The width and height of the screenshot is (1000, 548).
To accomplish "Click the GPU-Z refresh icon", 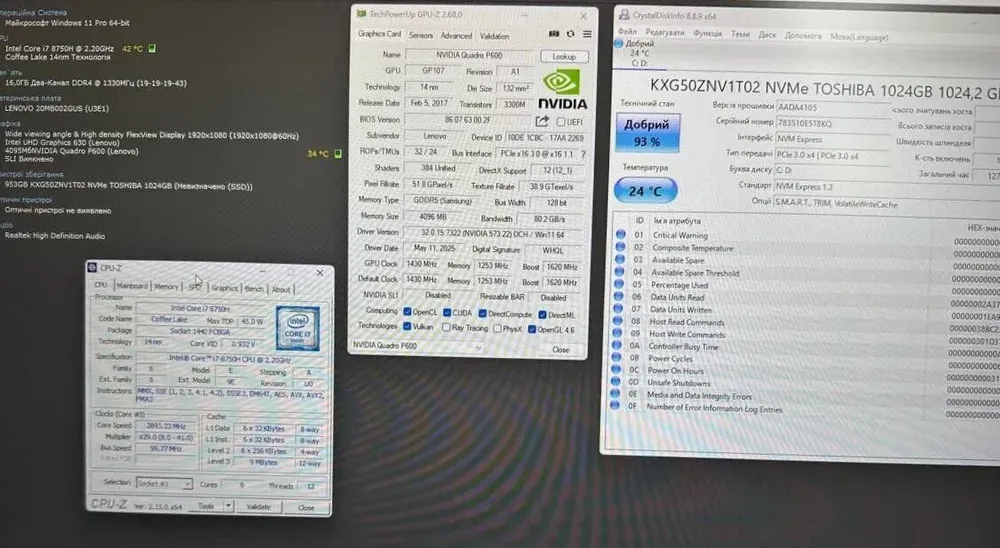I will (570, 35).
